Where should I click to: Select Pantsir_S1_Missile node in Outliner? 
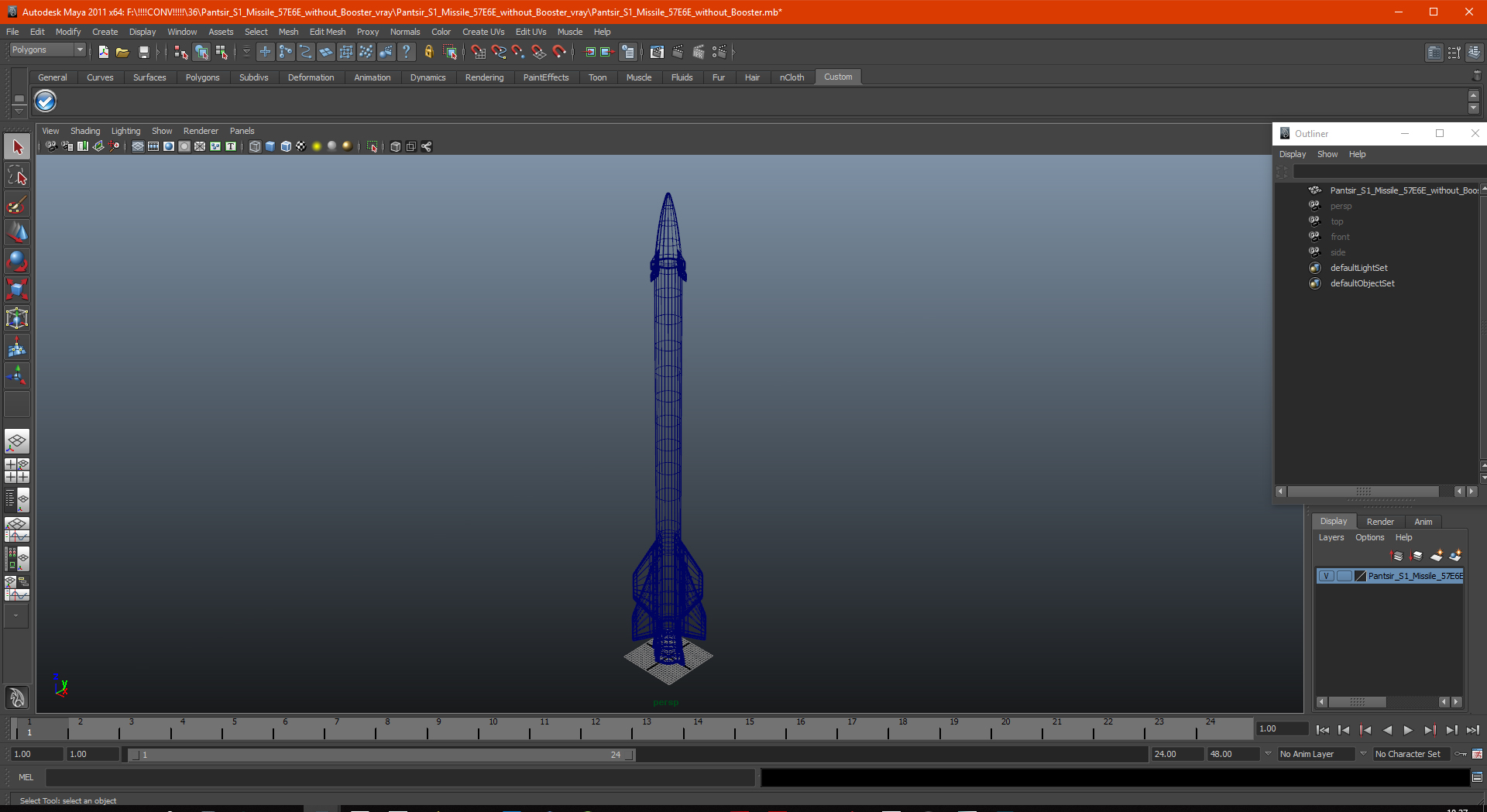point(1403,190)
